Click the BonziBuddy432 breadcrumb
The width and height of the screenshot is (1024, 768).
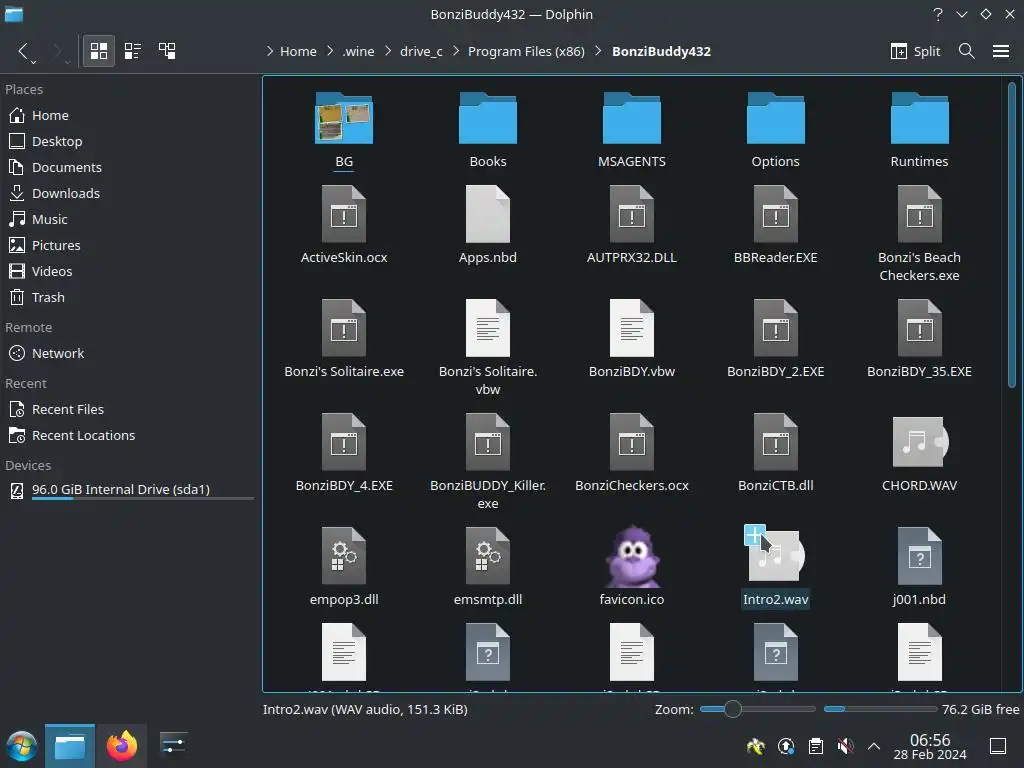pyautogui.click(x=661, y=52)
